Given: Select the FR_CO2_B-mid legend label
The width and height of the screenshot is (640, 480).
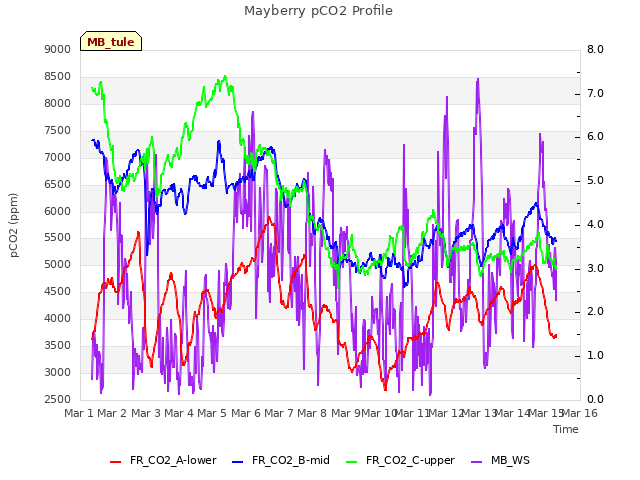Looking at the screenshot, I should pos(291,460).
